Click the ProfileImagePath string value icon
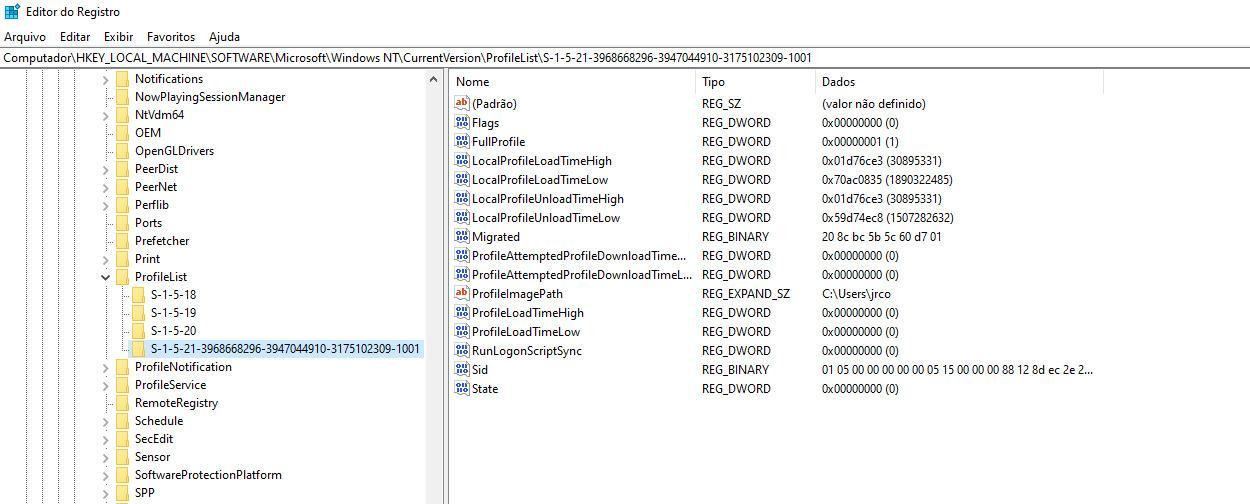Image resolution: width=1250 pixels, height=504 pixels. tap(462, 293)
